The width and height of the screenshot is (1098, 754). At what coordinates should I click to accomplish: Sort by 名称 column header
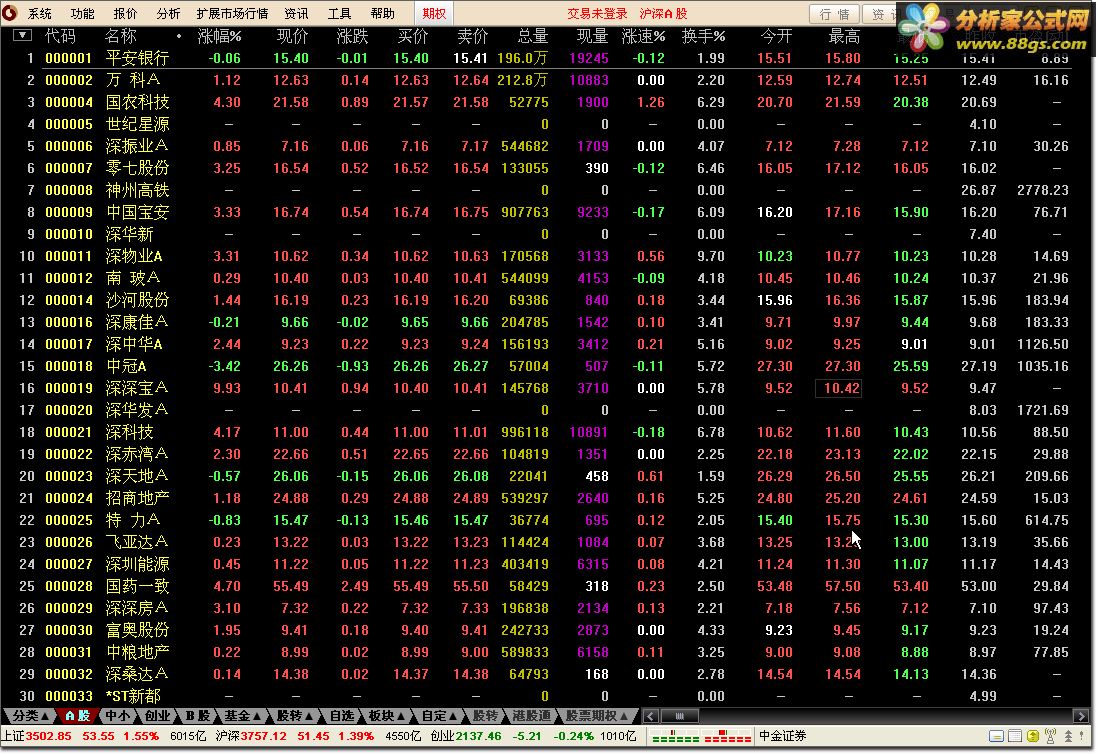[x=120, y=36]
